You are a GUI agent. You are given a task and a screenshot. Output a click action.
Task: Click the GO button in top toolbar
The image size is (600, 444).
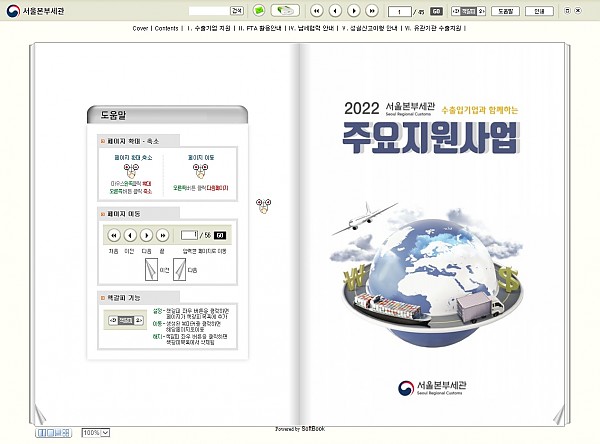[x=436, y=11]
